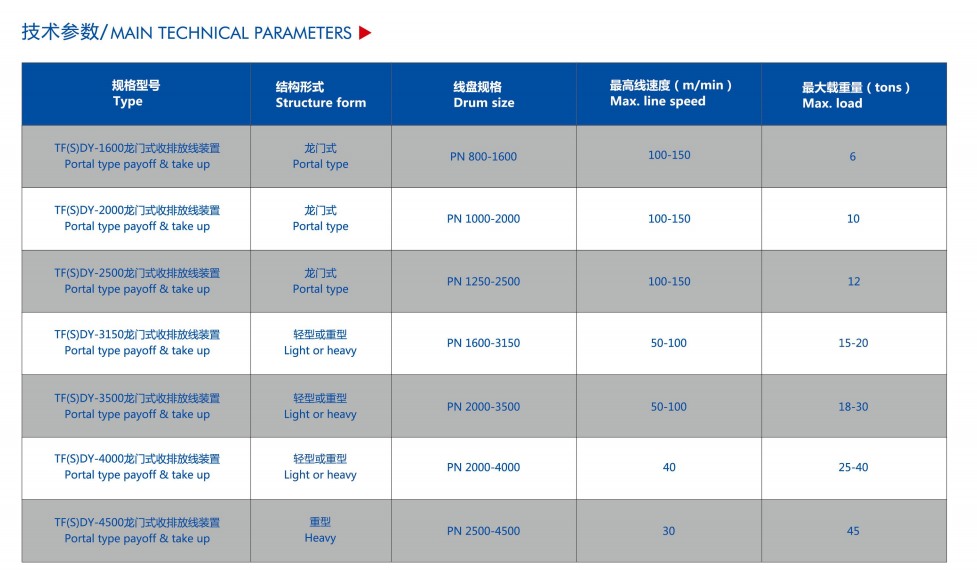Select the Heavy structure form cell
The width and height of the screenshot is (977, 577).
[x=321, y=530]
